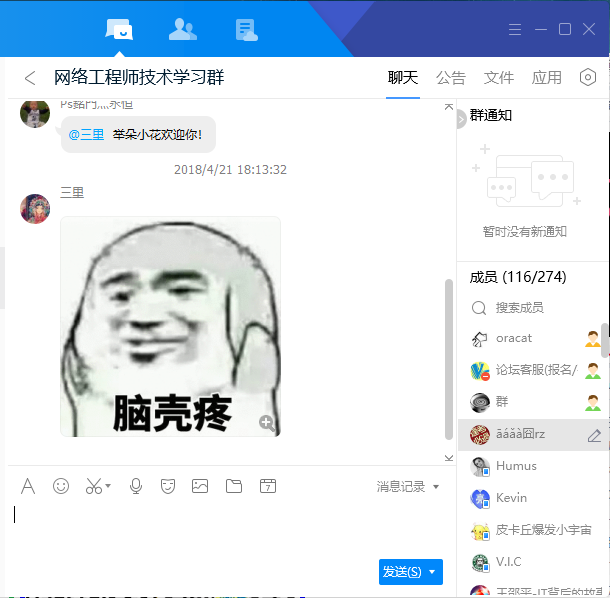Click chat scroll-to-top arrow
Screen dimensions: 610x598
coord(449,107)
